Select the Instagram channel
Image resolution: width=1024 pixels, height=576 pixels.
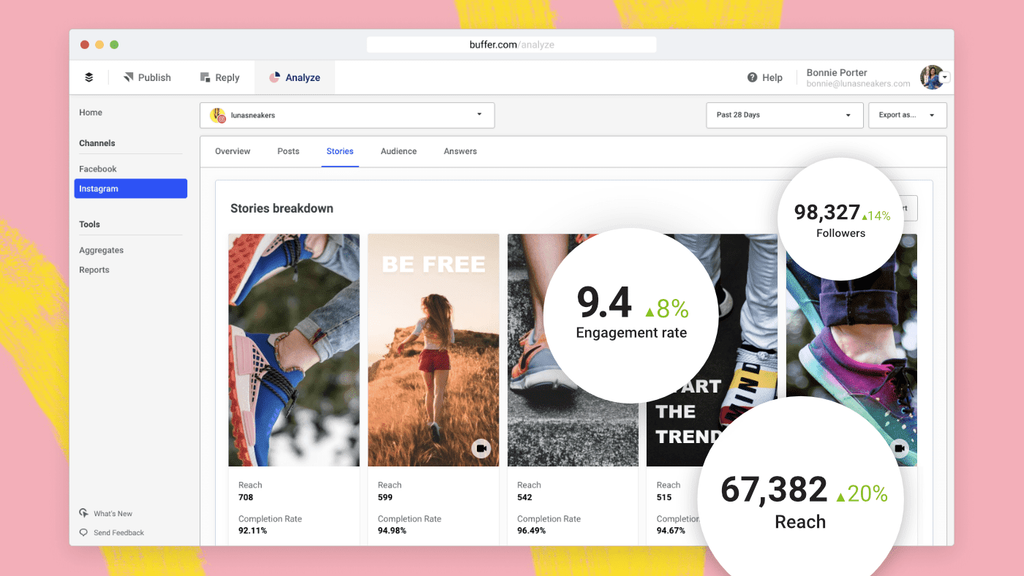click(x=131, y=188)
